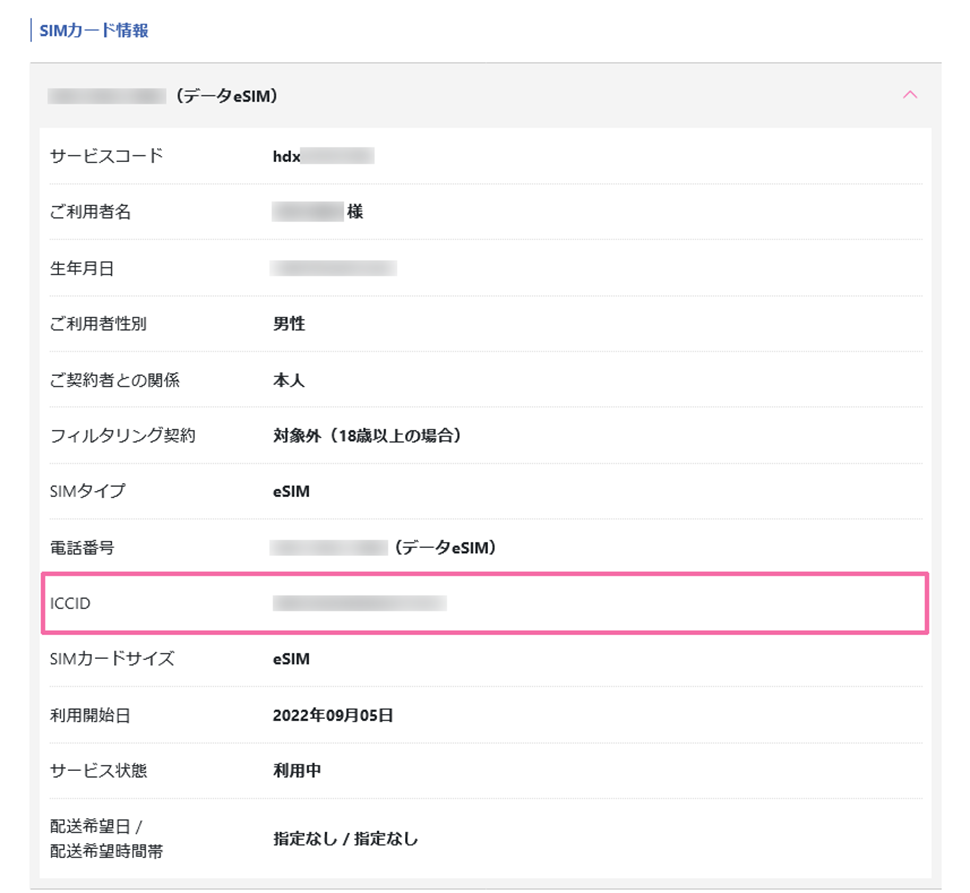The height and width of the screenshot is (893, 970).
Task: Click the ご利用者名 row label
Action: (x=90, y=212)
